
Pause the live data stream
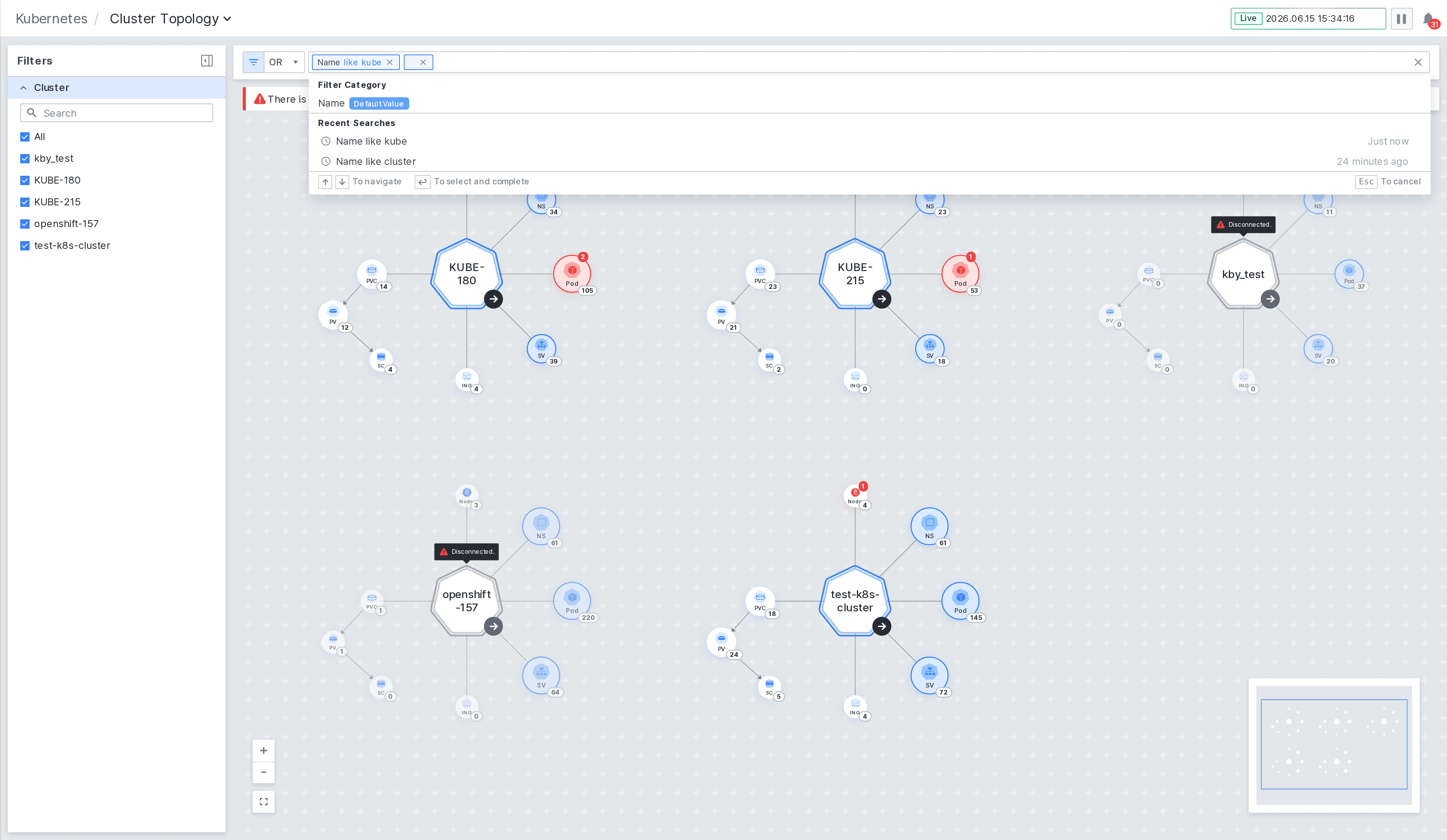tap(1401, 18)
